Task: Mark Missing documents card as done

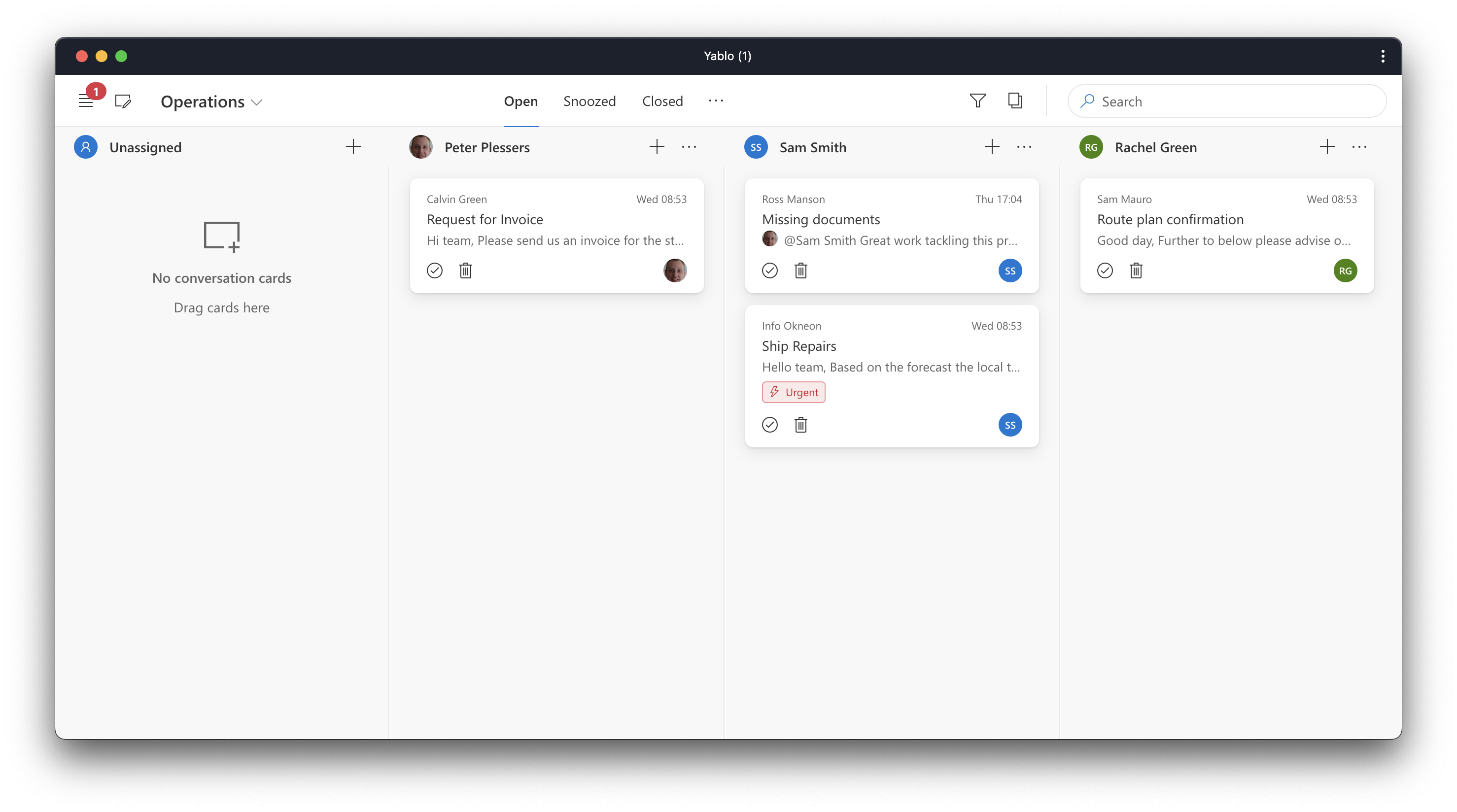Action: pyautogui.click(x=769, y=271)
